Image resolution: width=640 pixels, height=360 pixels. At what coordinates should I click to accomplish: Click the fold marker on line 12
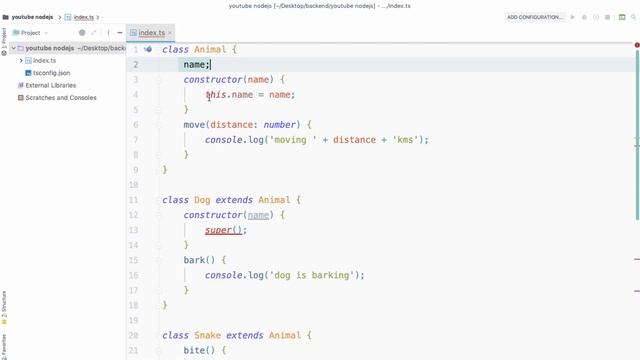click(x=159, y=215)
